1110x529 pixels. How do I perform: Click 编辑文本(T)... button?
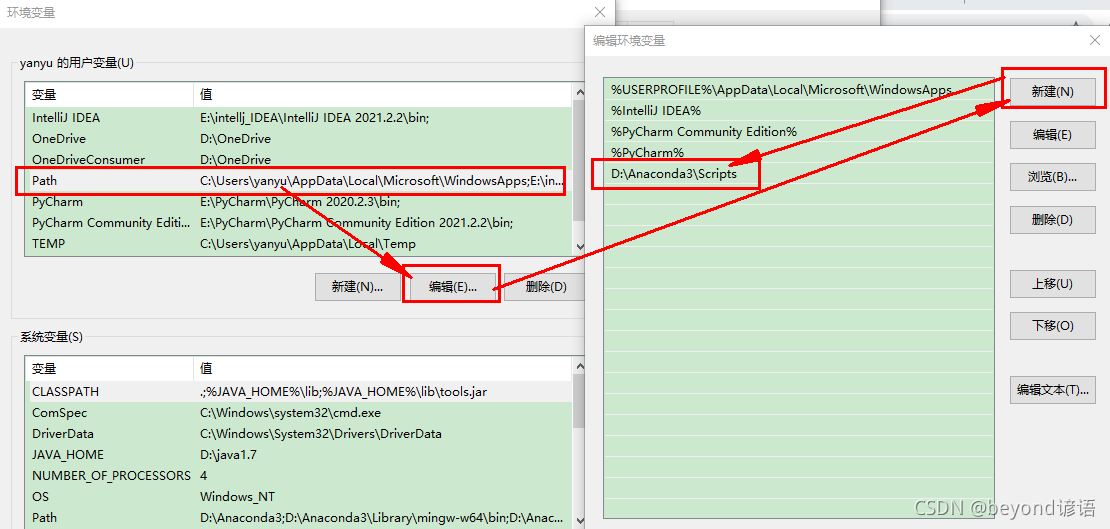tap(1053, 389)
